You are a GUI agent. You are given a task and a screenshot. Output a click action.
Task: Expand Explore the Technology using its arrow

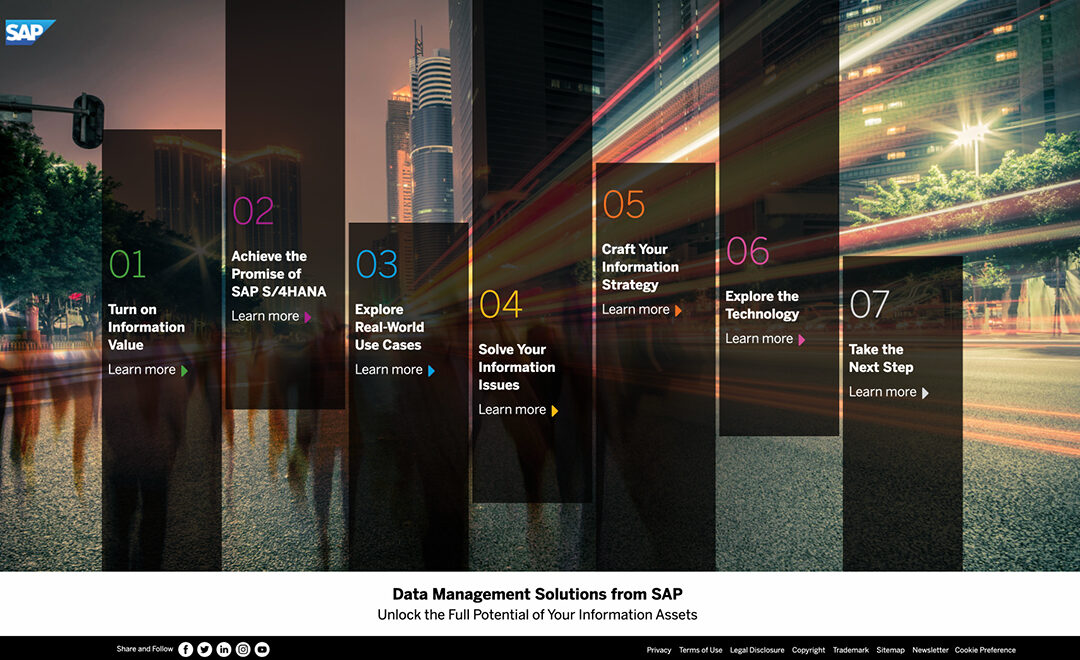pyautogui.click(x=800, y=339)
